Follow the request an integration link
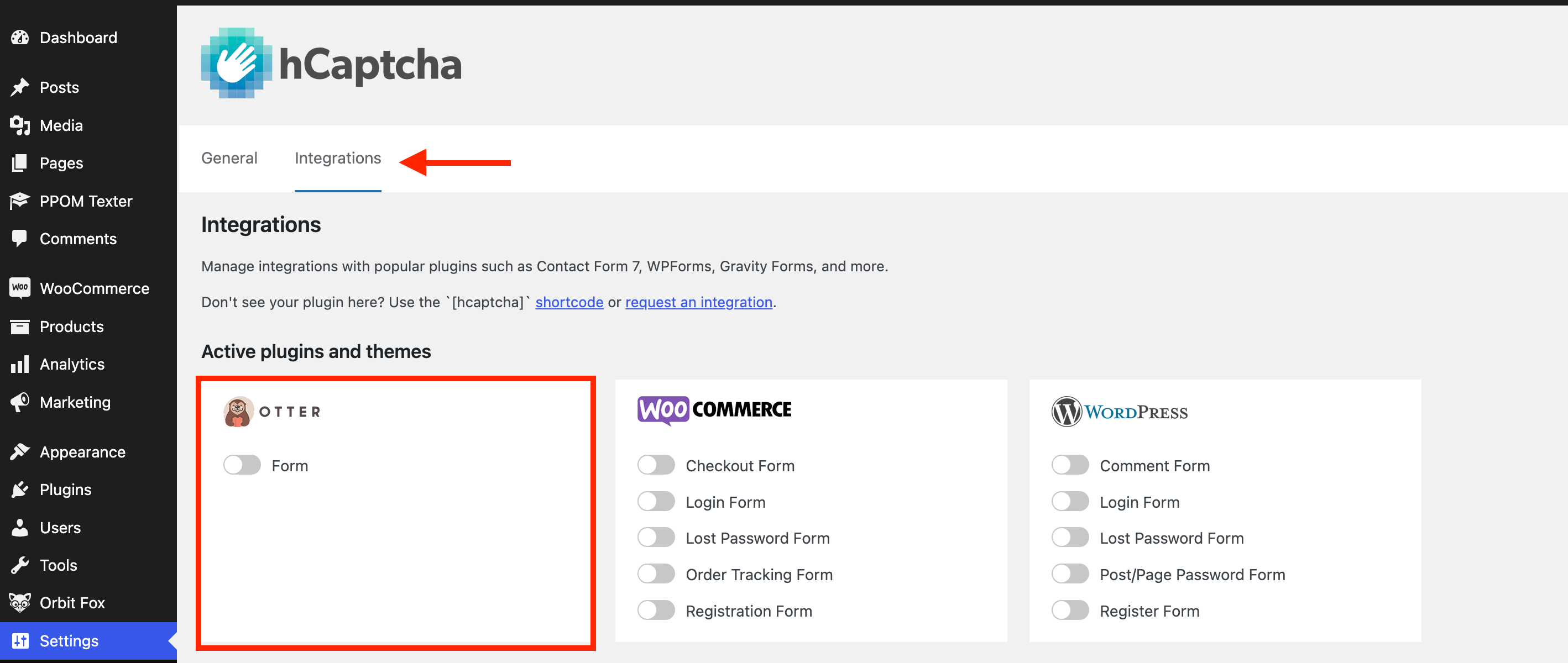1568x663 pixels. [698, 302]
